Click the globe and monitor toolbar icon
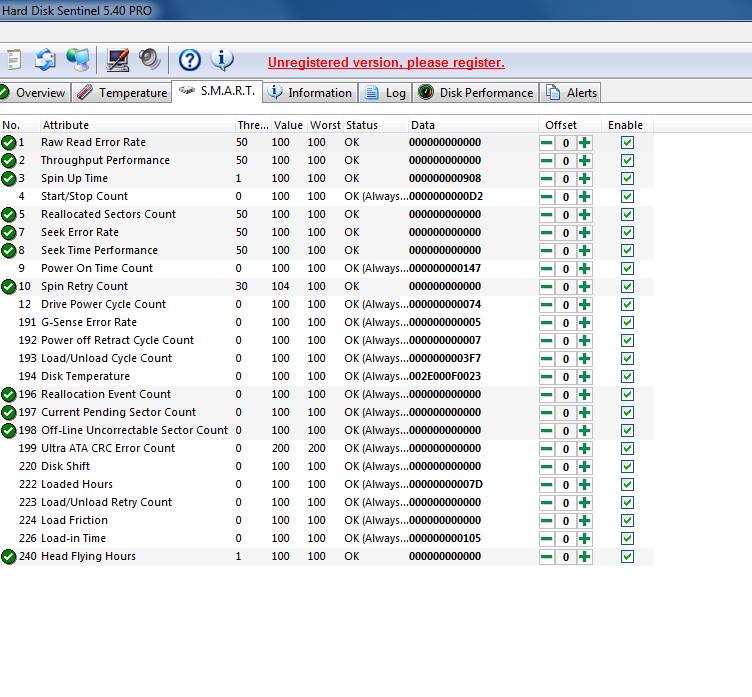Screen dimensions: 752x697 coord(77,60)
